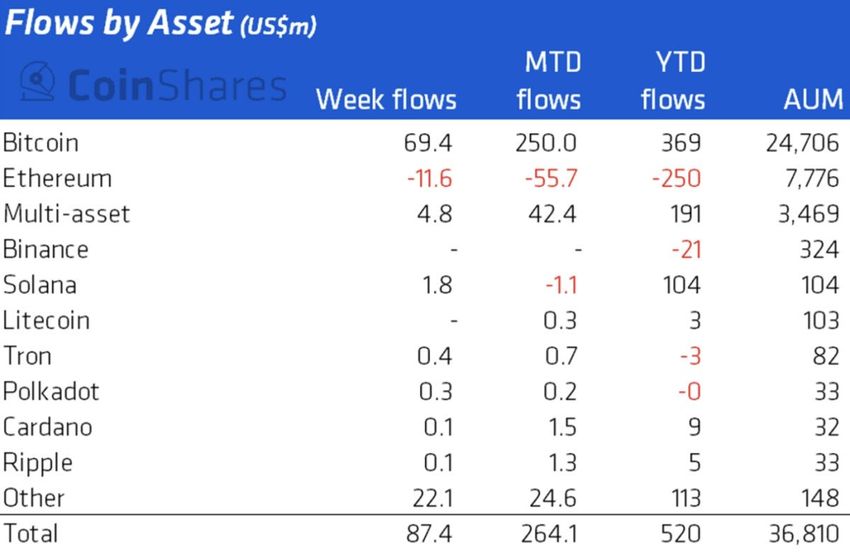Viewport: 850px width, 557px height.
Task: Click the CoinShares logo icon
Action: point(38,84)
